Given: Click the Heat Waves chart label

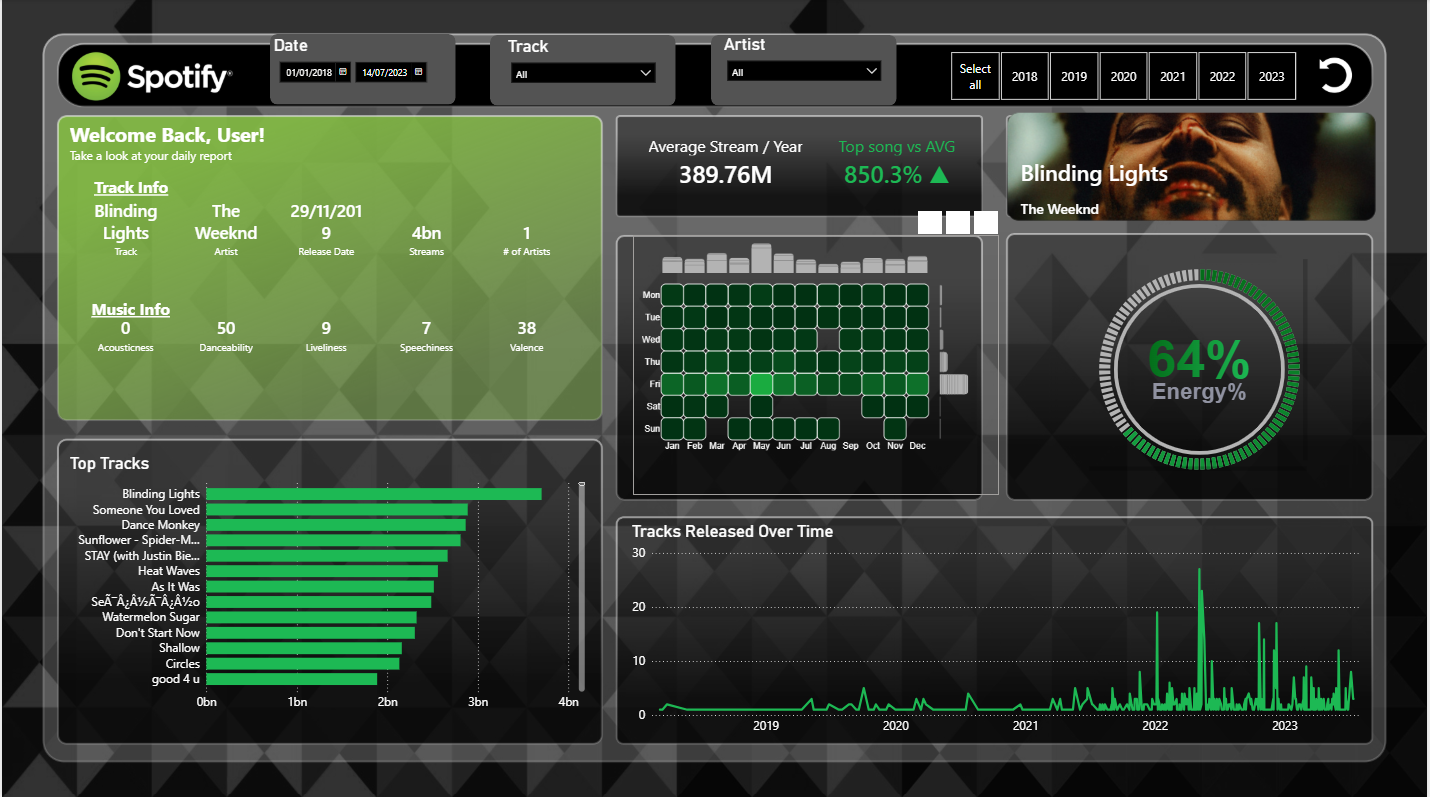Looking at the screenshot, I should (169, 571).
